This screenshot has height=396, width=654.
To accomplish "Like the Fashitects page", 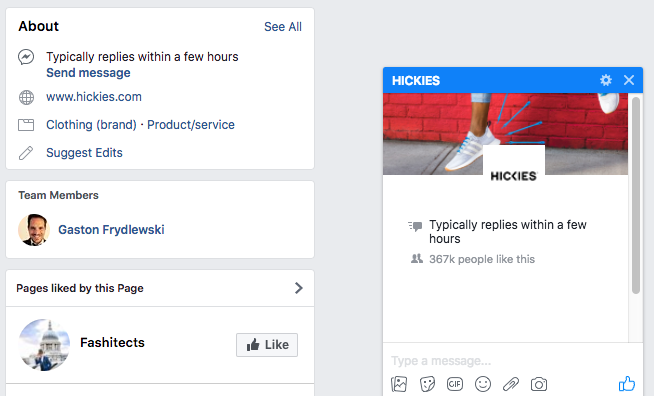I will click(267, 345).
